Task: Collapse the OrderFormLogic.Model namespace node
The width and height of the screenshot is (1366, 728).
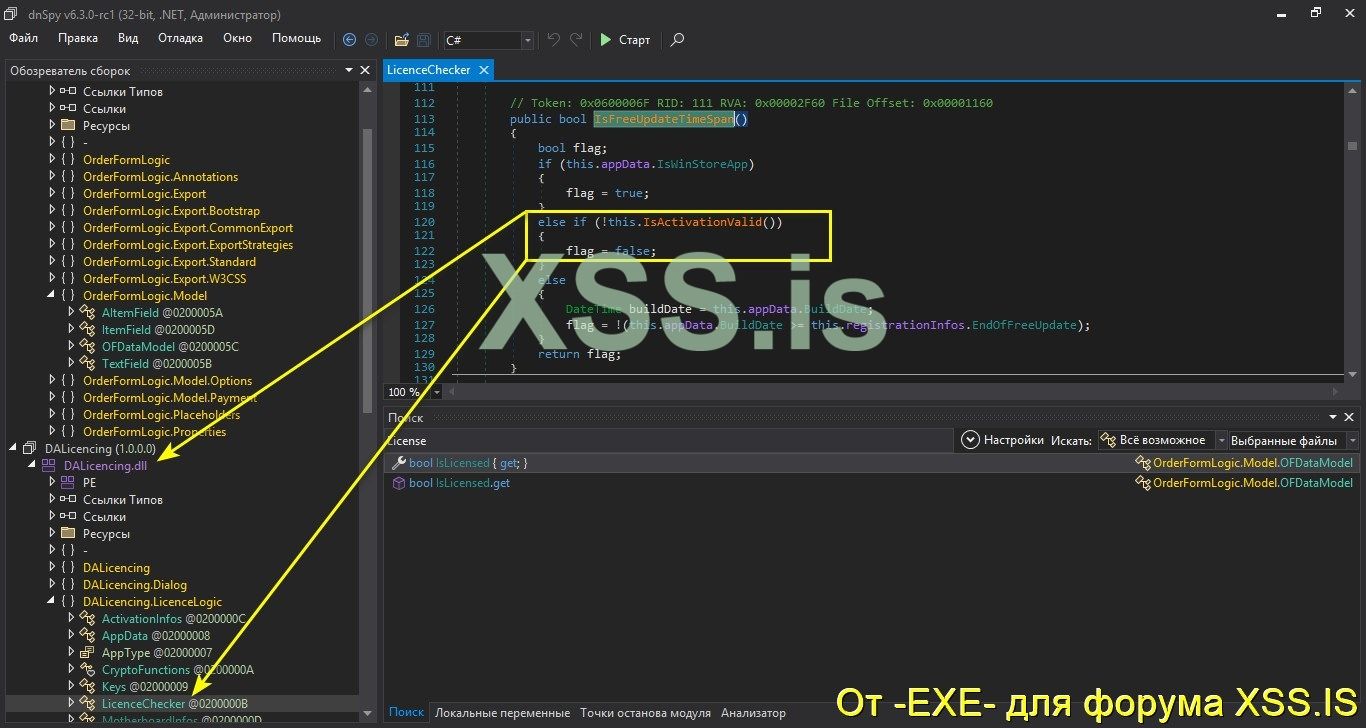Action: 51,296
